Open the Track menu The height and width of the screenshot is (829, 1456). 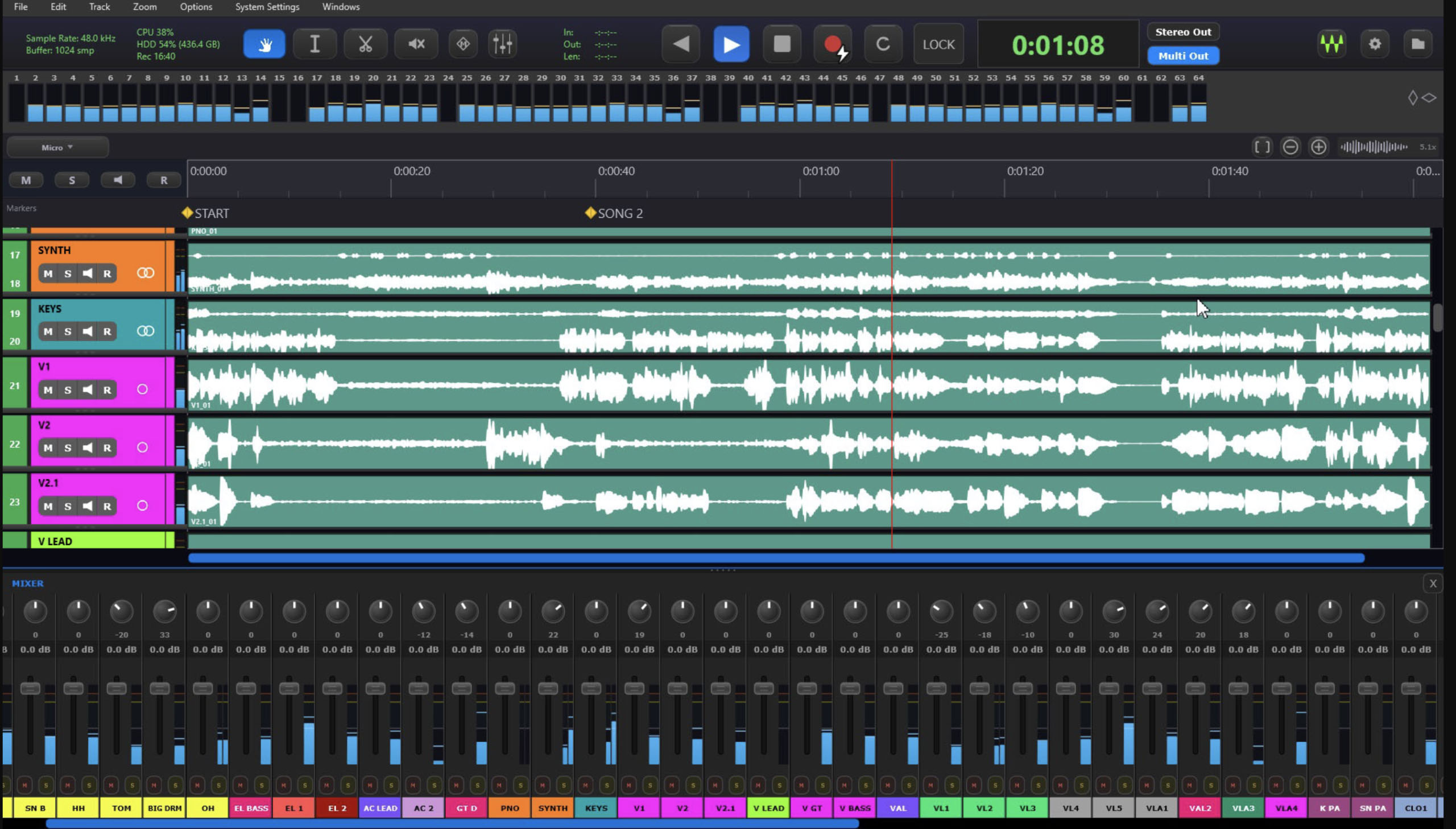point(99,7)
